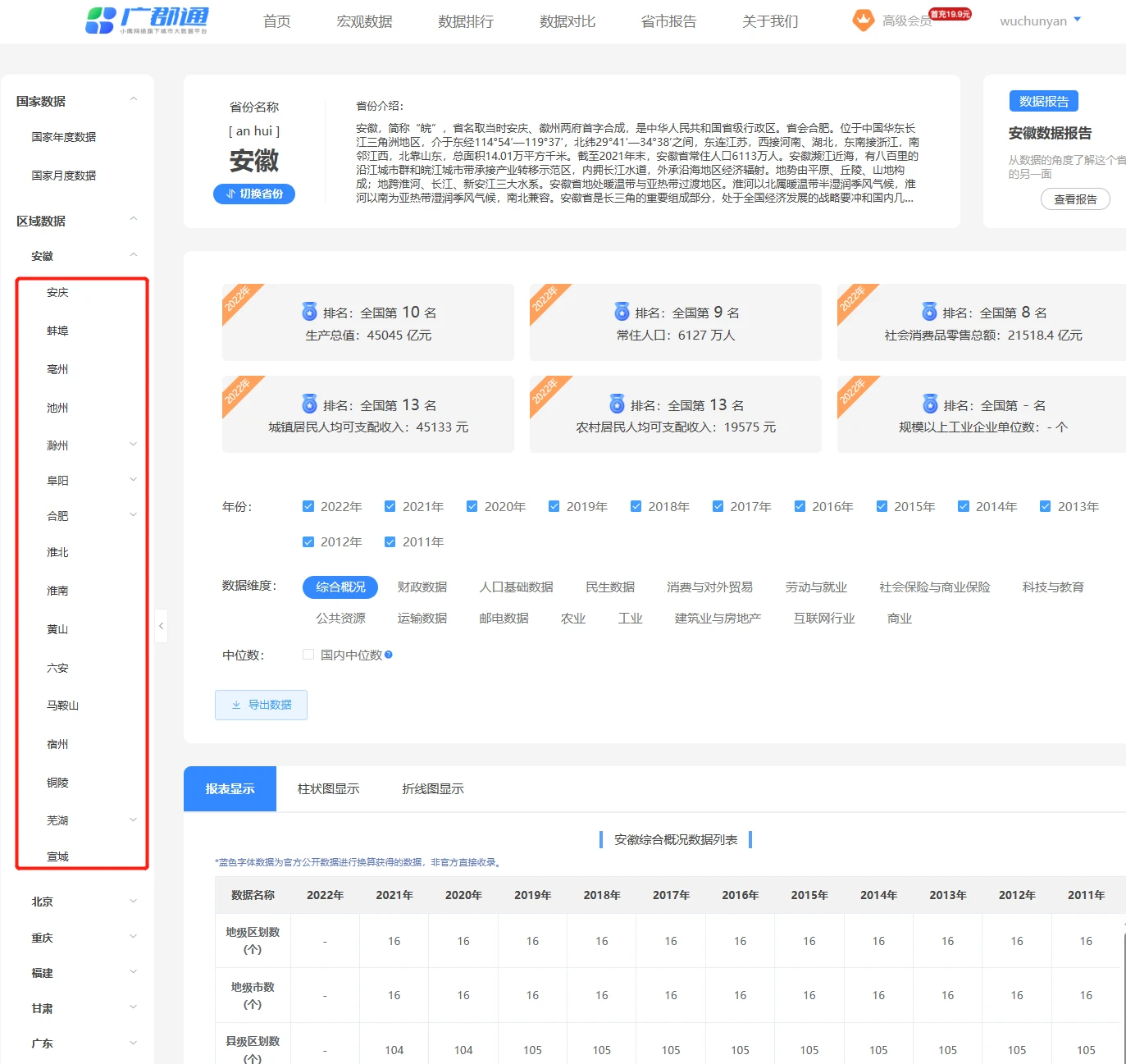Uncheck the 2018年 year checkbox
The image size is (1126, 1064).
point(636,506)
